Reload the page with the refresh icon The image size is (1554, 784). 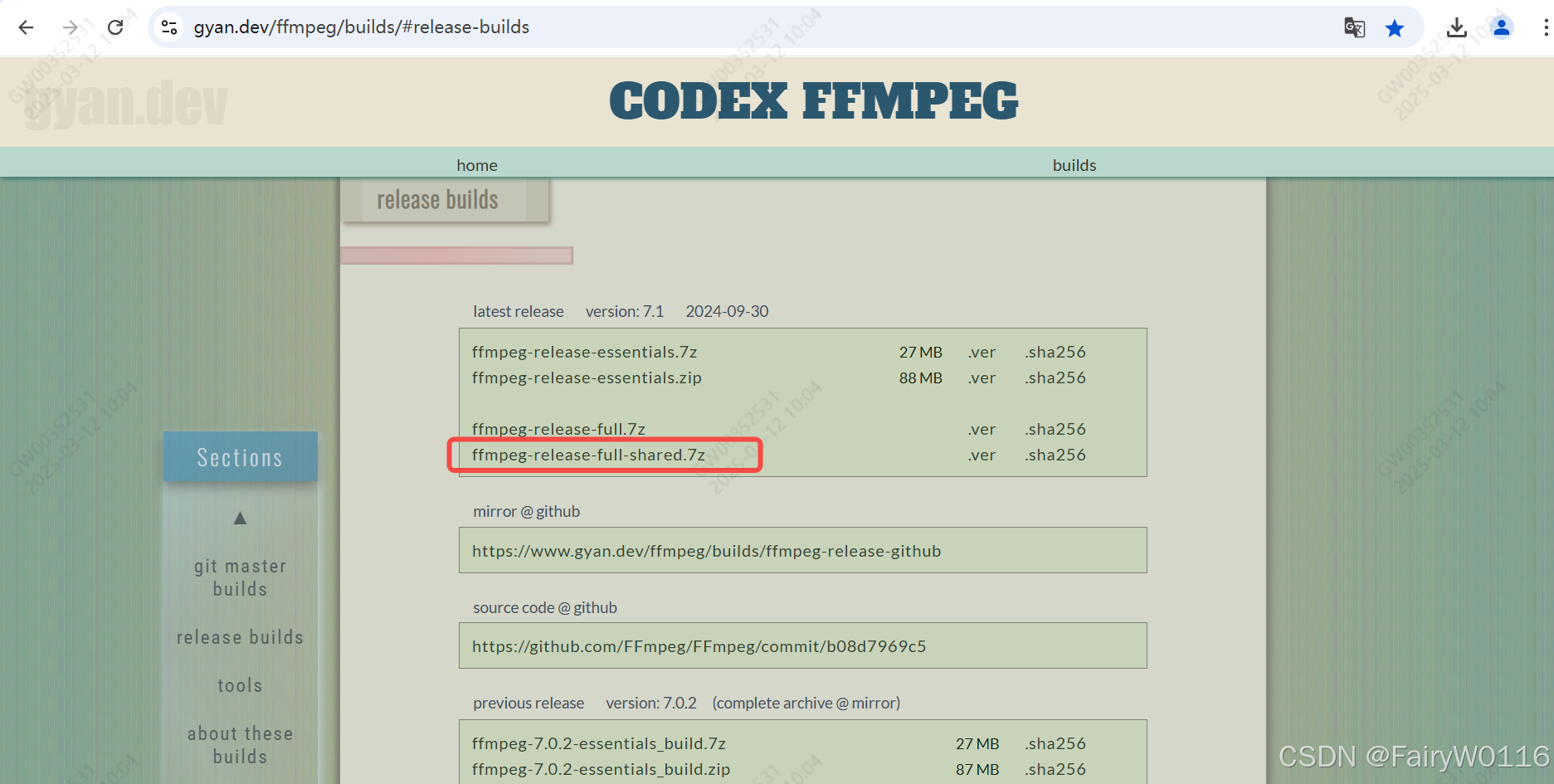(115, 27)
